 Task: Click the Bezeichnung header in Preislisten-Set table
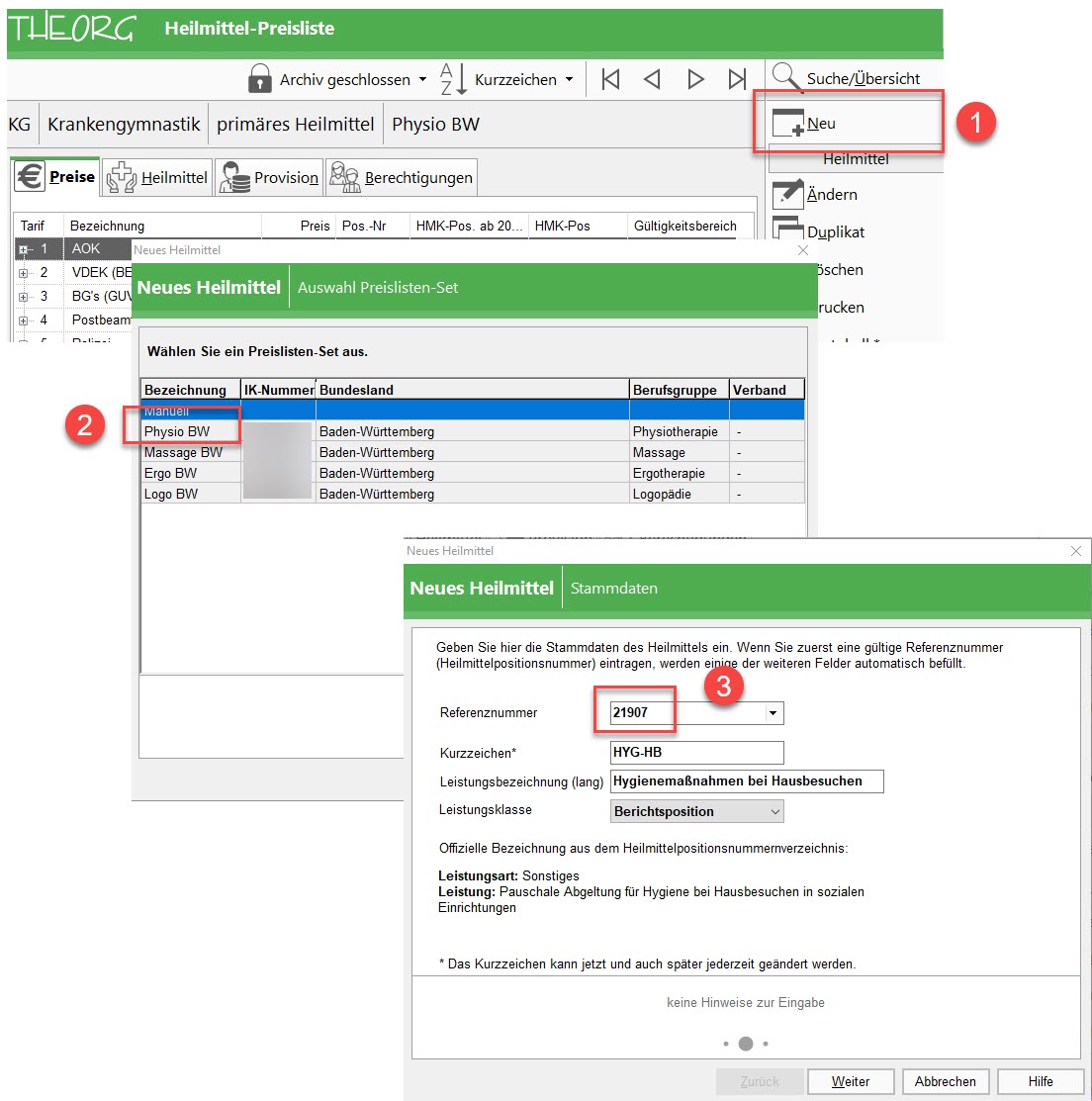click(x=190, y=390)
